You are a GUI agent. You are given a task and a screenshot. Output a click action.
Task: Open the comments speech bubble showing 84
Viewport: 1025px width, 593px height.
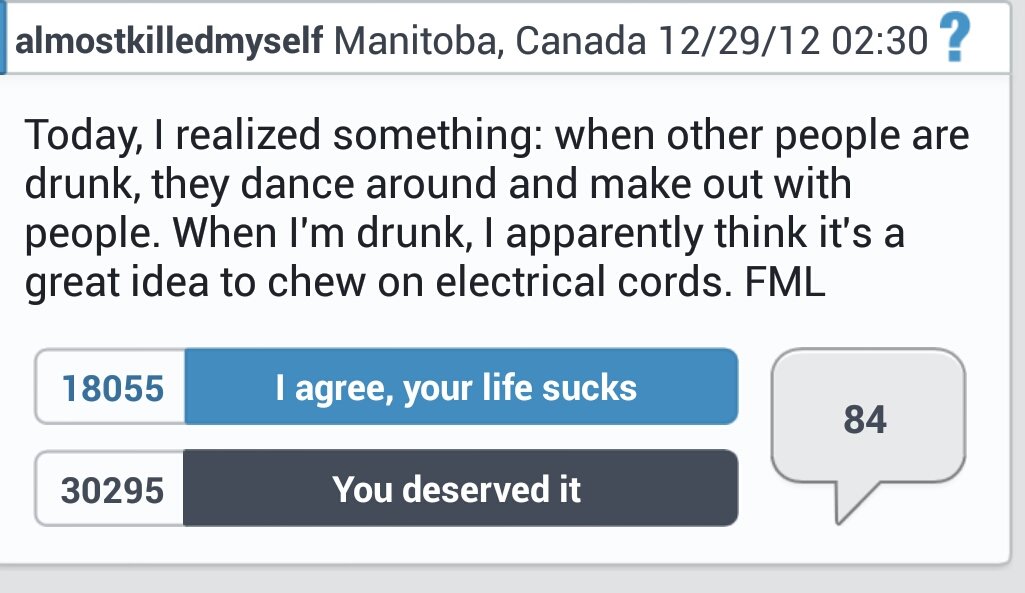pyautogui.click(x=865, y=418)
